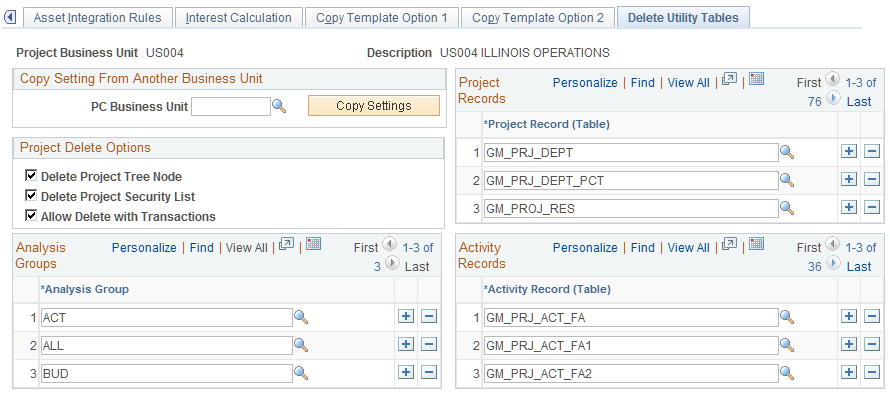This screenshot has height=396, width=890.
Task: Download Analysis Groups to spreadsheet
Action: coord(314,245)
